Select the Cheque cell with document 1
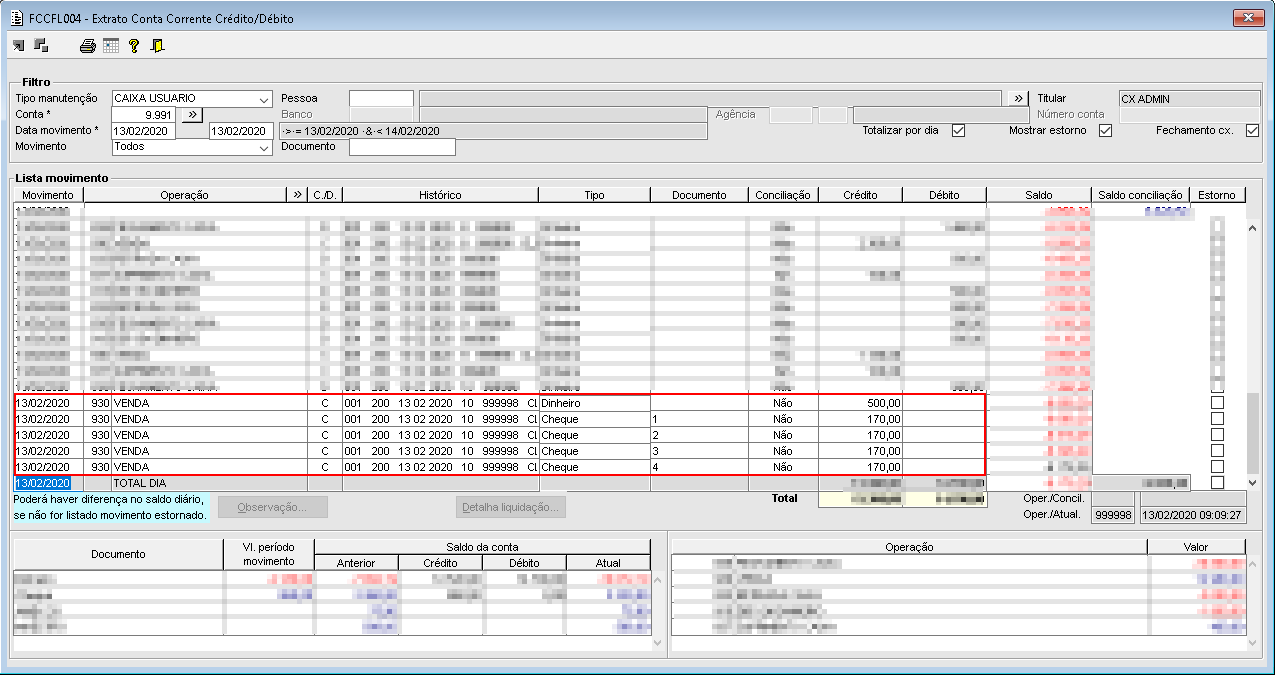 [594, 419]
